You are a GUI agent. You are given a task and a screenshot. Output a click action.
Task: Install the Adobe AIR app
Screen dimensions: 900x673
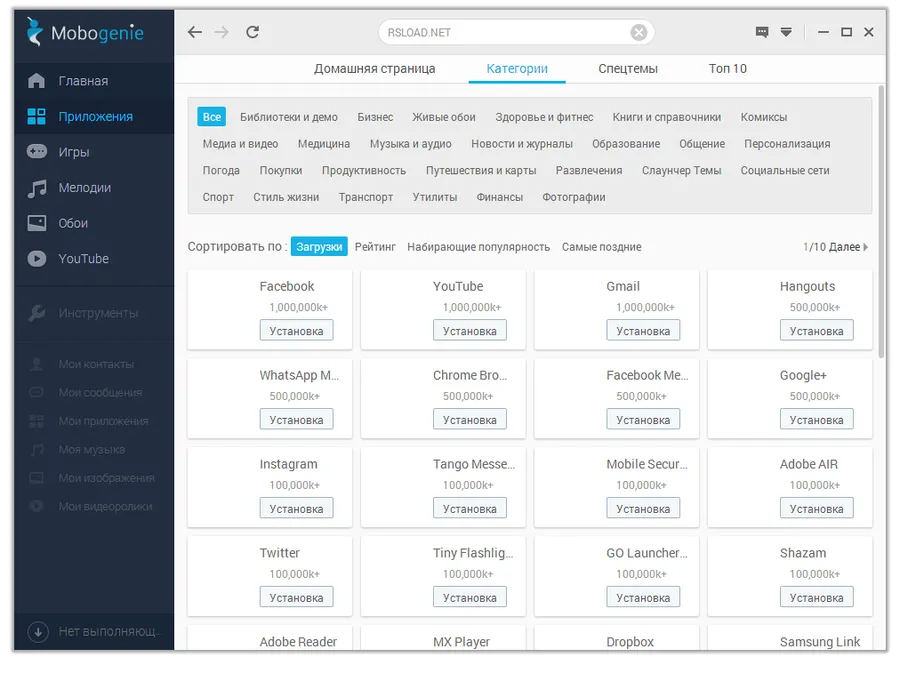pos(816,508)
